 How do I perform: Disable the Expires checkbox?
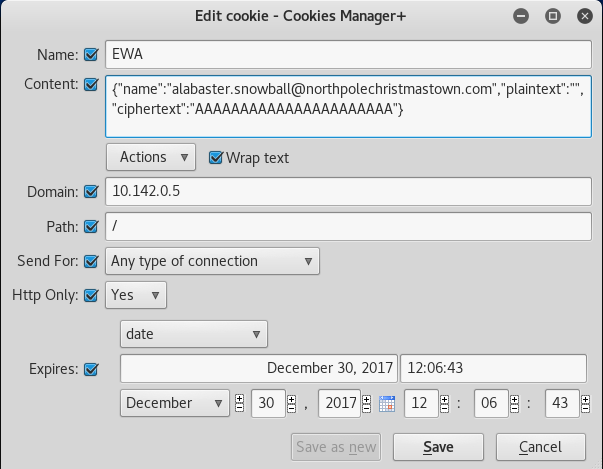[x=91, y=369]
